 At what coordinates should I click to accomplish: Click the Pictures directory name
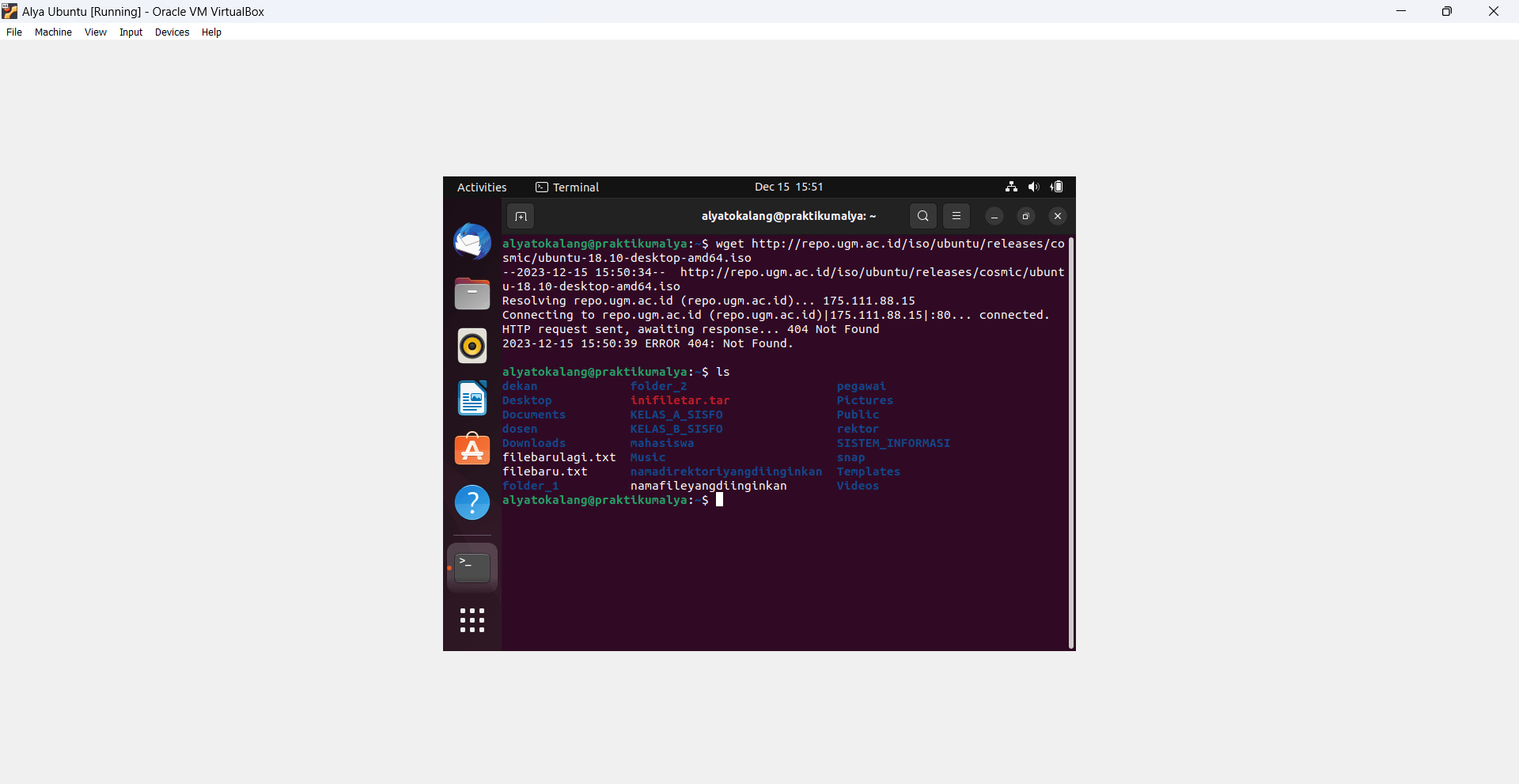tap(865, 400)
